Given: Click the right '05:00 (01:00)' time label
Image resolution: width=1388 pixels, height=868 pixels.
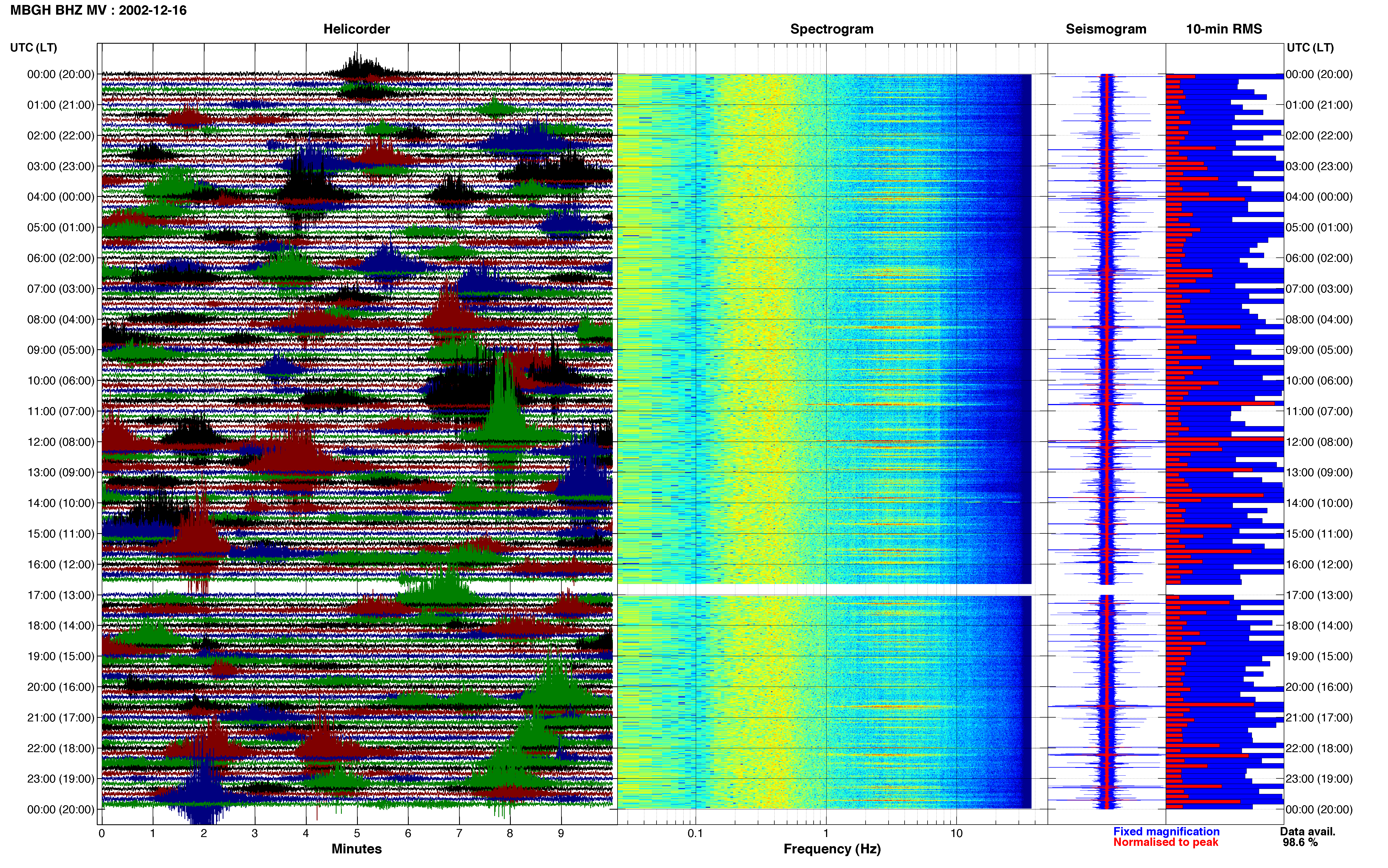Looking at the screenshot, I should coord(1319,228).
